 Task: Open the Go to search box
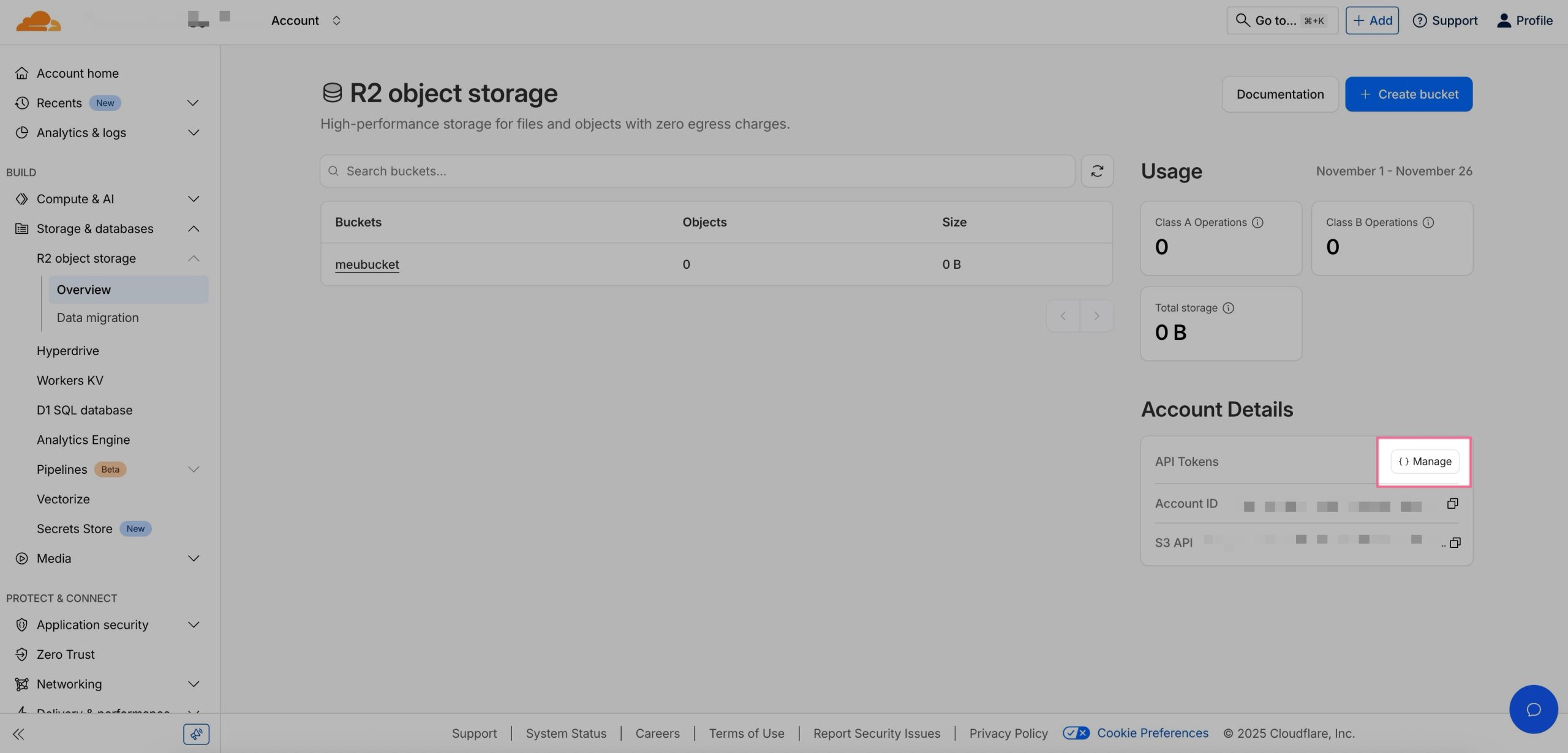point(1282,21)
